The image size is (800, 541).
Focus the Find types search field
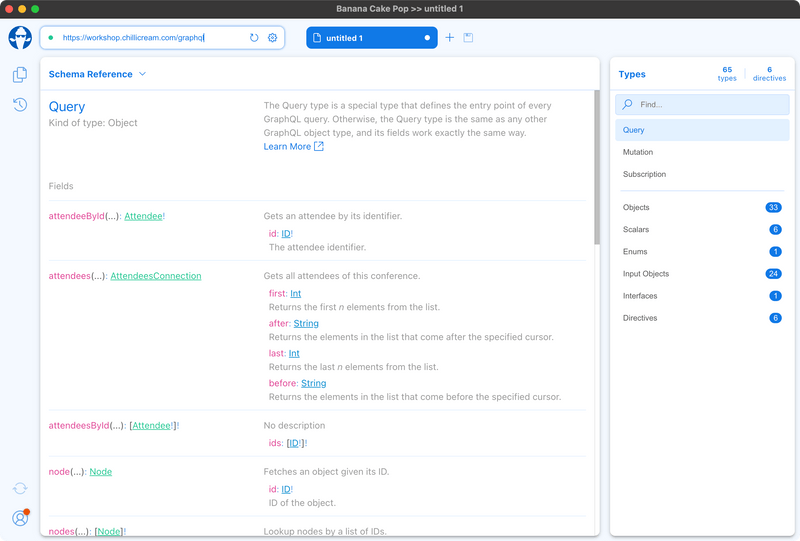pos(702,105)
